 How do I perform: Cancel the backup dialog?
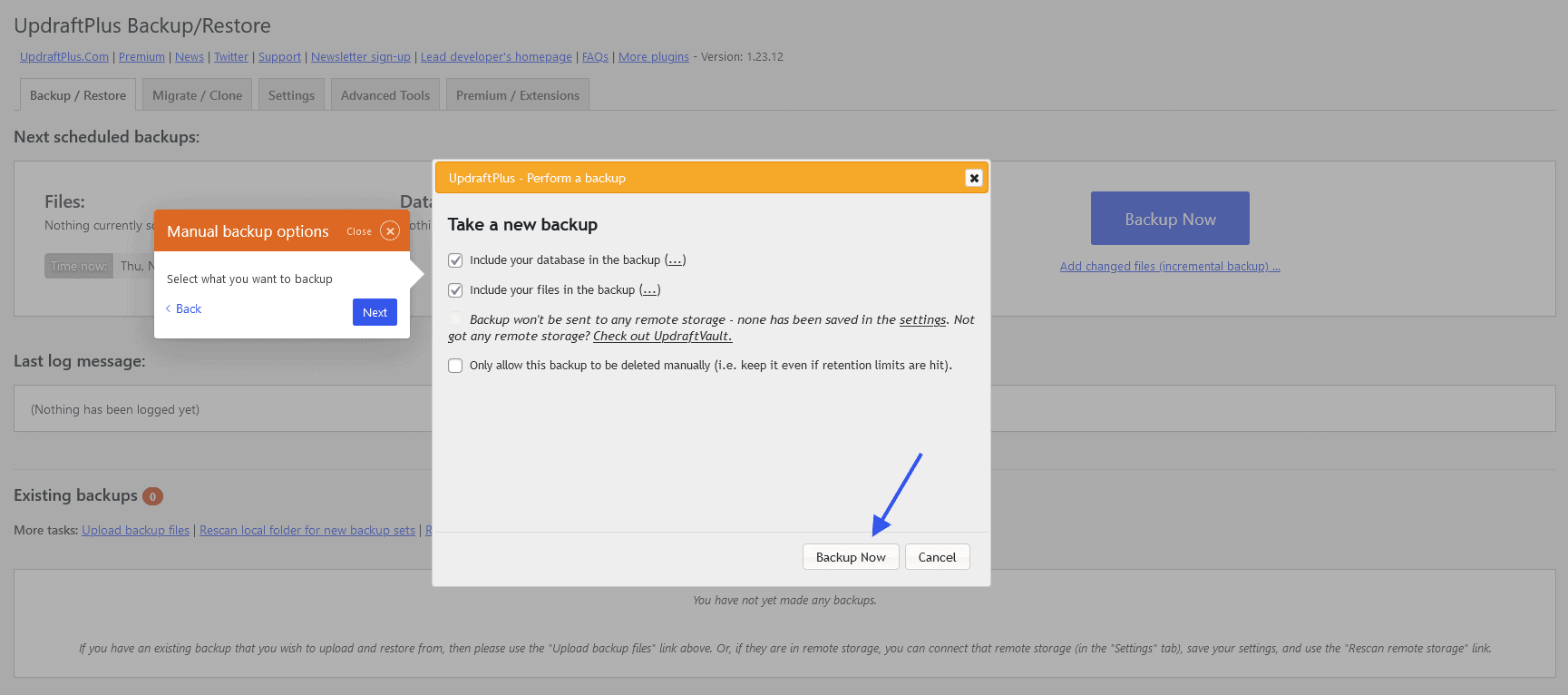coord(937,557)
